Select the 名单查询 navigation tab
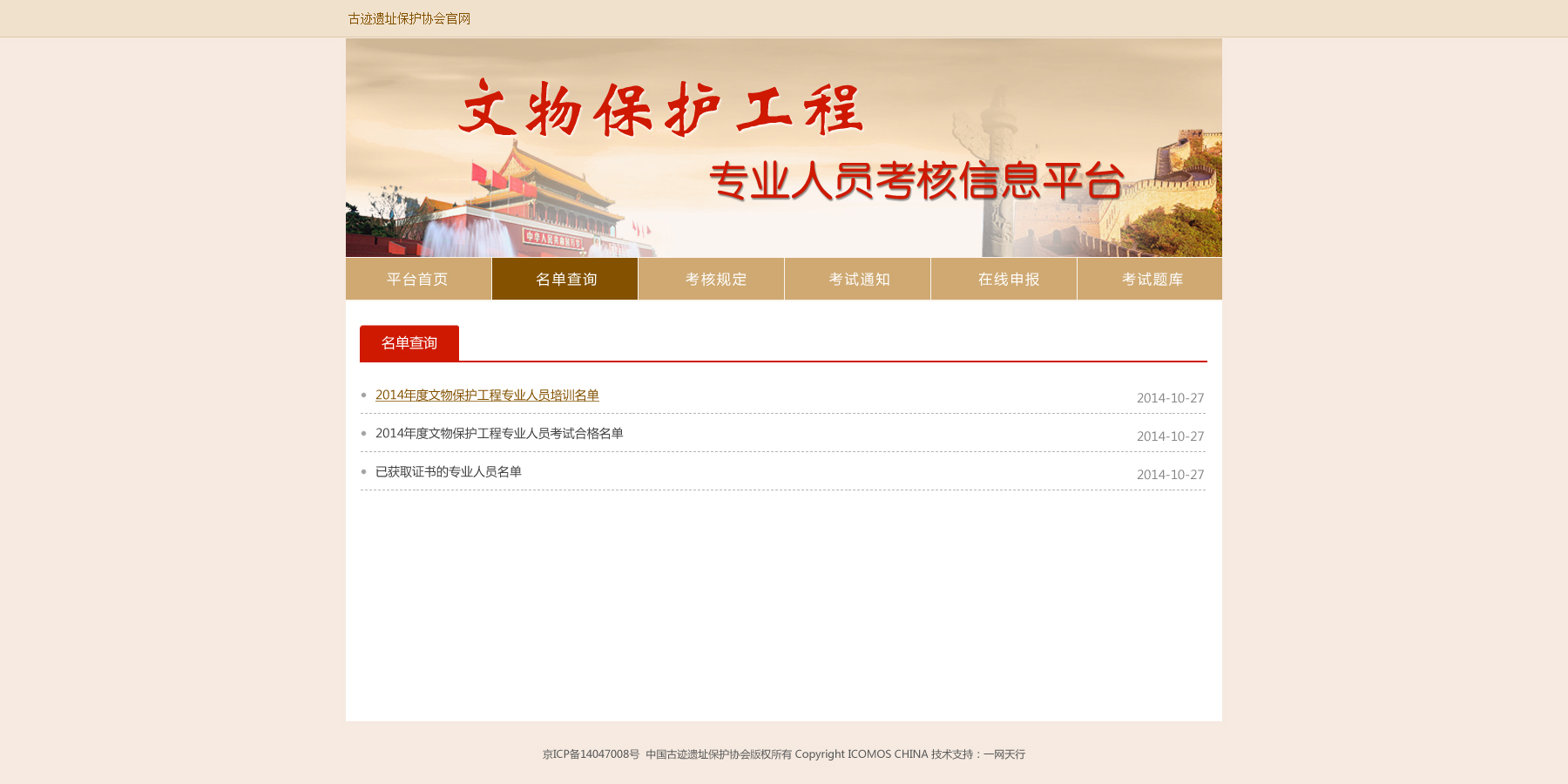This screenshot has width=1568, height=784. pos(565,279)
